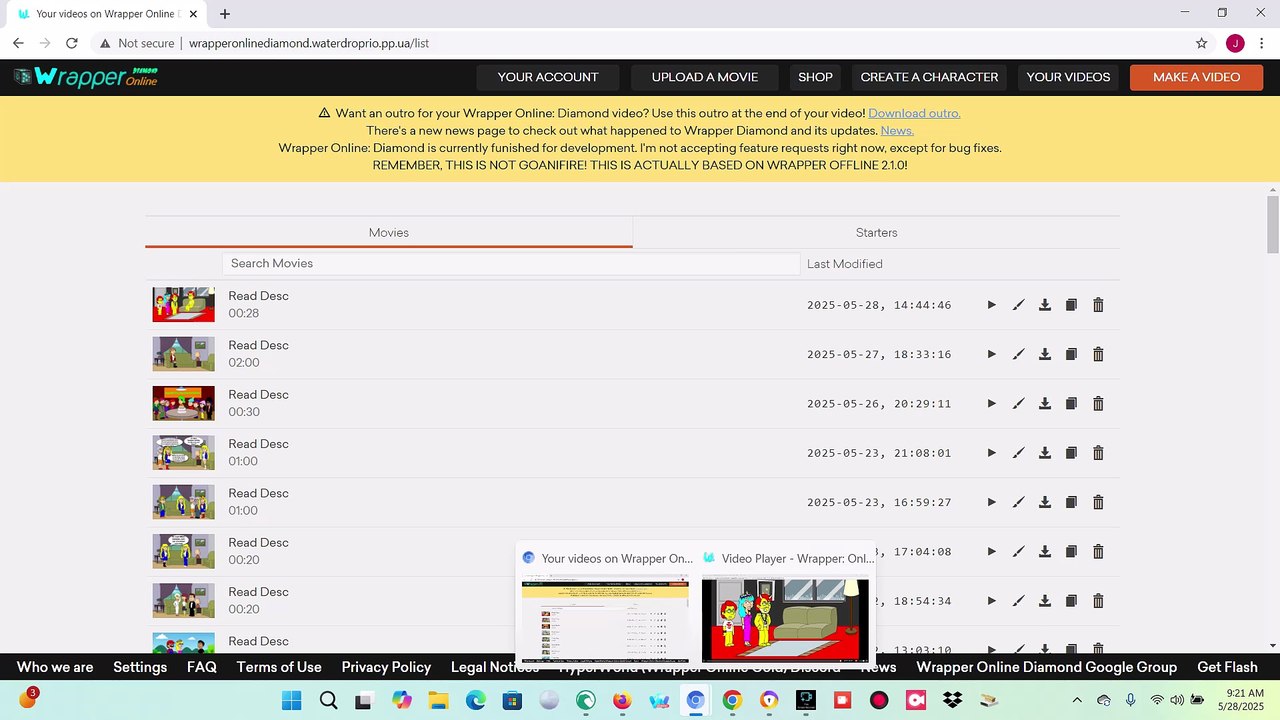Viewport: 1280px width, 720px height.
Task: Delete the movie modified 2025-05-27, 18:33:16
Action: [x=1098, y=354]
